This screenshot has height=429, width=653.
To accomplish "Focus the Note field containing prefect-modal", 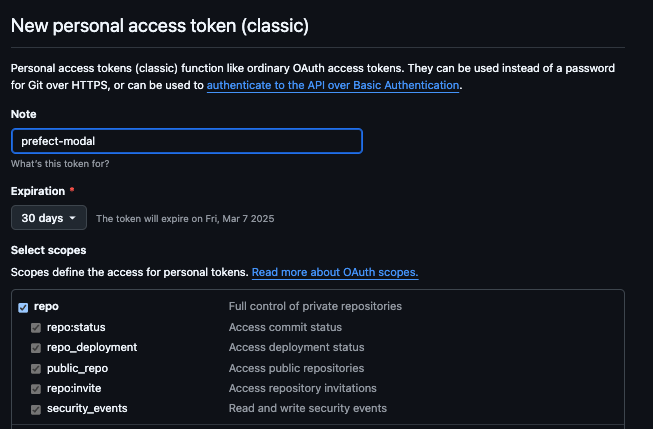I will coord(187,141).
